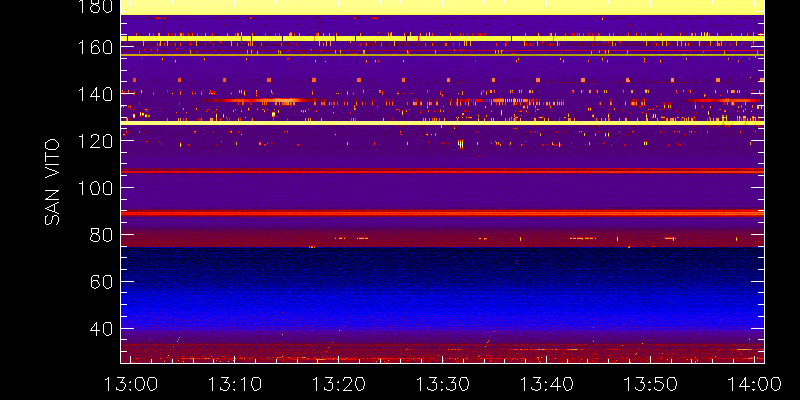Image resolution: width=800 pixels, height=400 pixels.
Task: Click the 120 frequency axis label
Action: 94,141
